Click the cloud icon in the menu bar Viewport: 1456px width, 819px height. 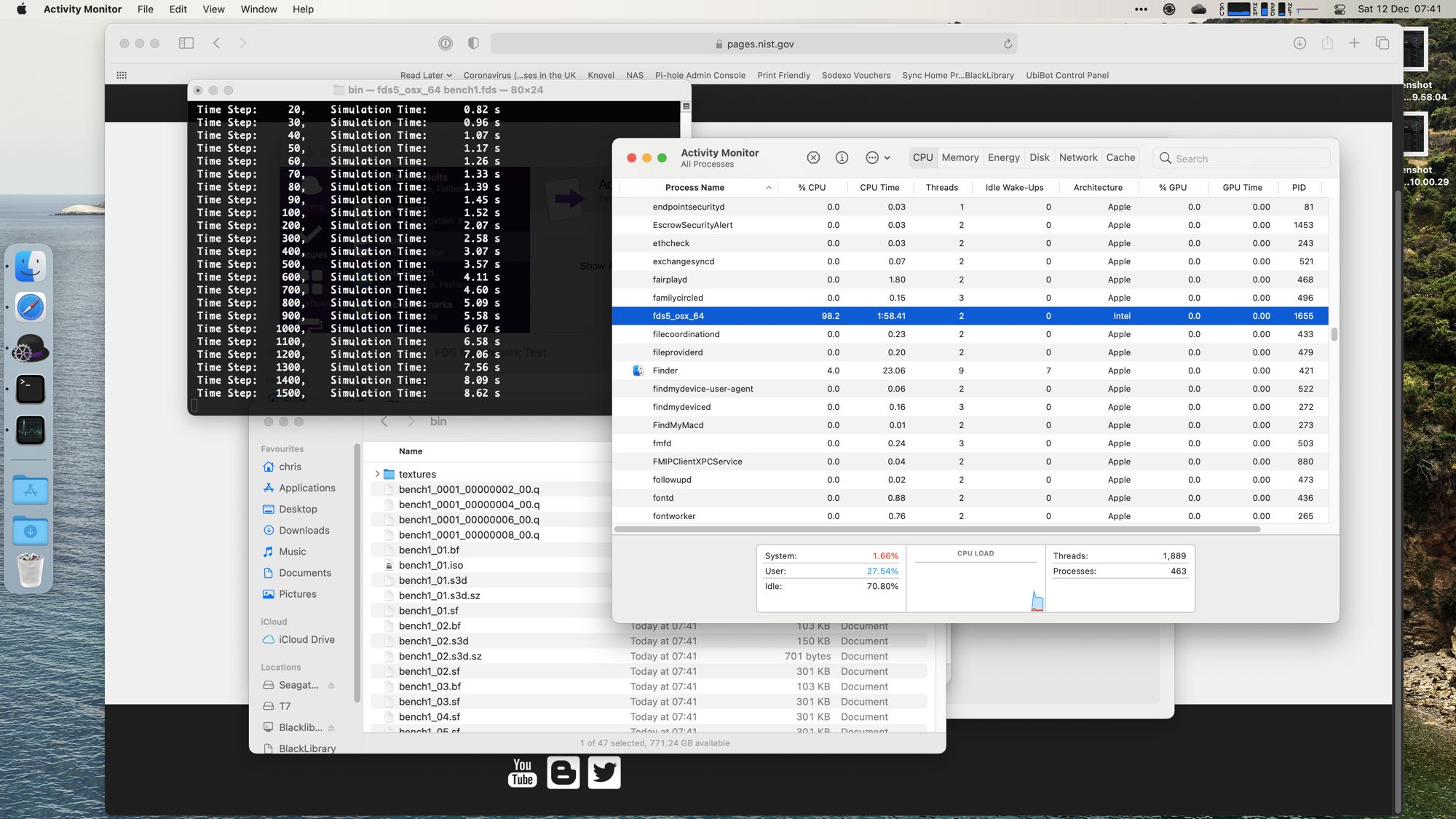point(1198,9)
